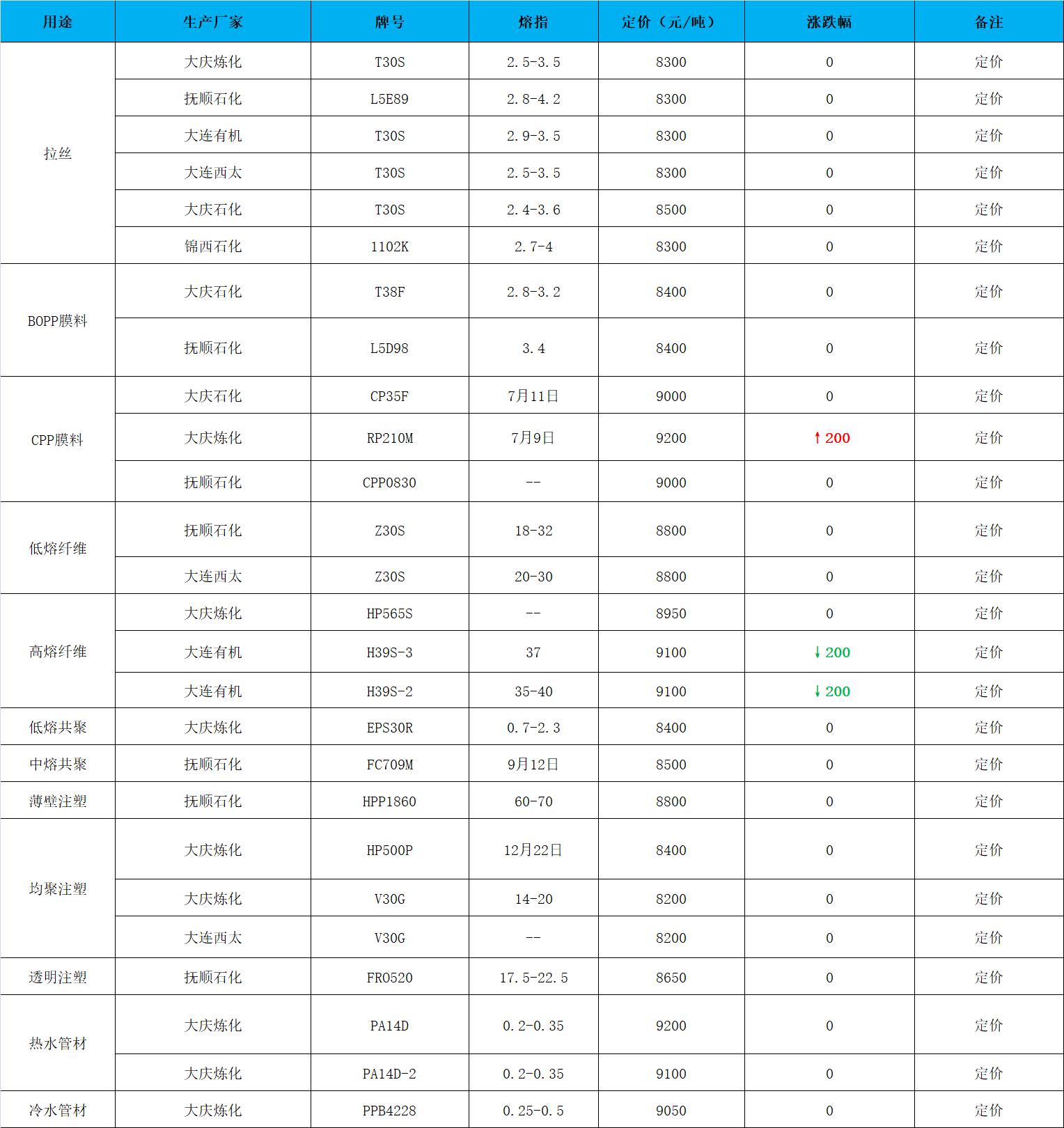
Task: Select the 冷水管材 category cell
Action: tap(57, 1110)
